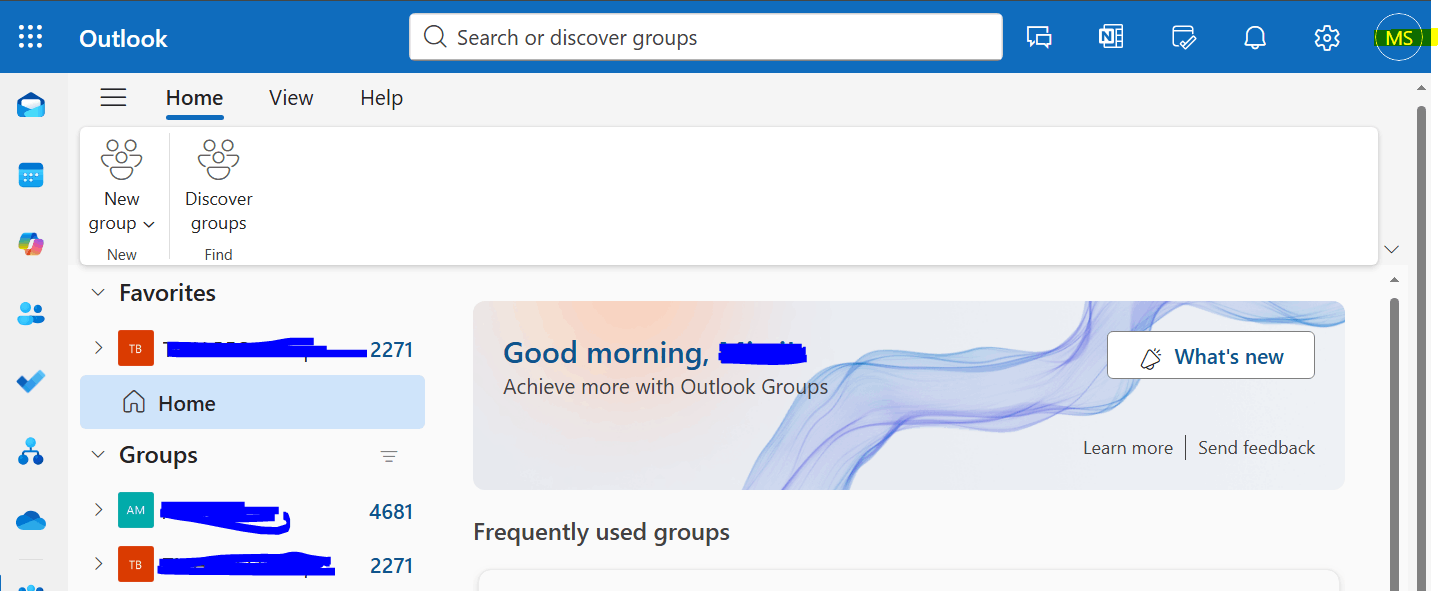Click the Discover groups ribbon button
The height and width of the screenshot is (591, 1438).
click(x=219, y=186)
